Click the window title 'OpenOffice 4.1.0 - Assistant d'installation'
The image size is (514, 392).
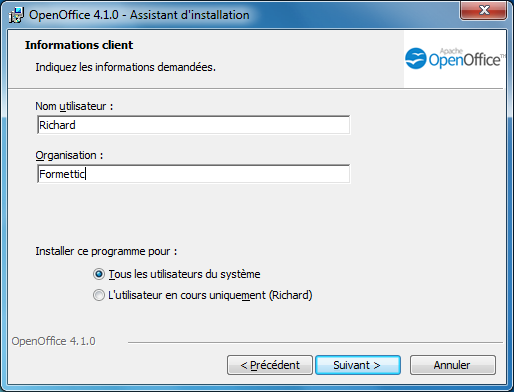point(139,15)
